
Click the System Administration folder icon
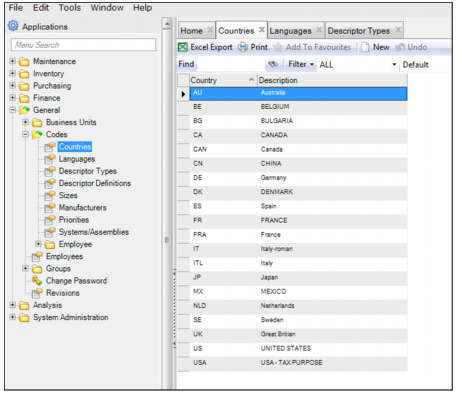pos(24,318)
